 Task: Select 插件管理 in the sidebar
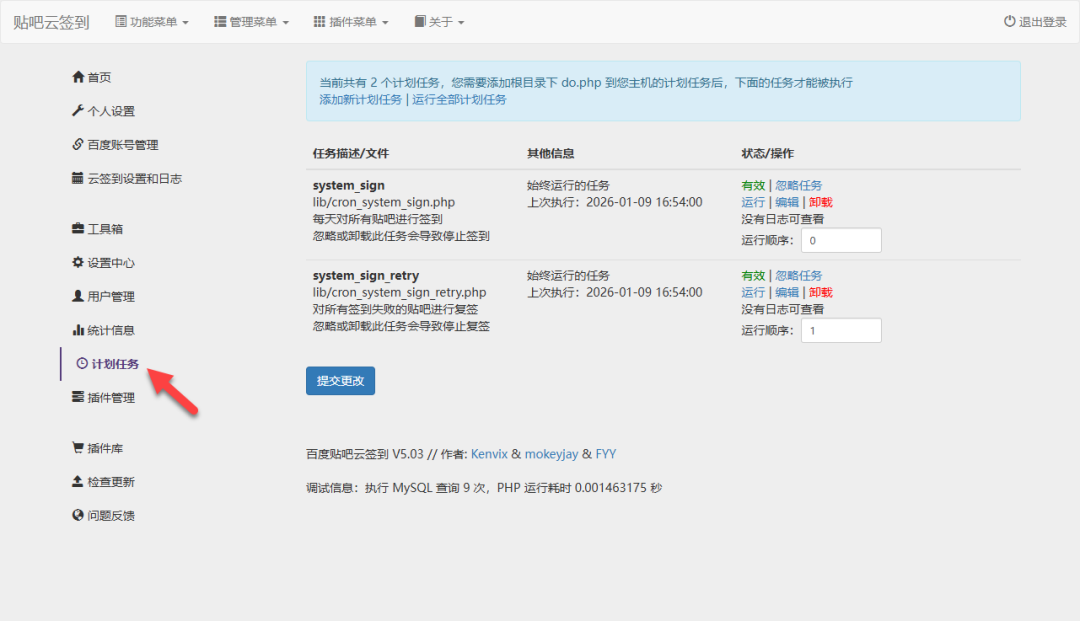pyautogui.click(x=110, y=398)
